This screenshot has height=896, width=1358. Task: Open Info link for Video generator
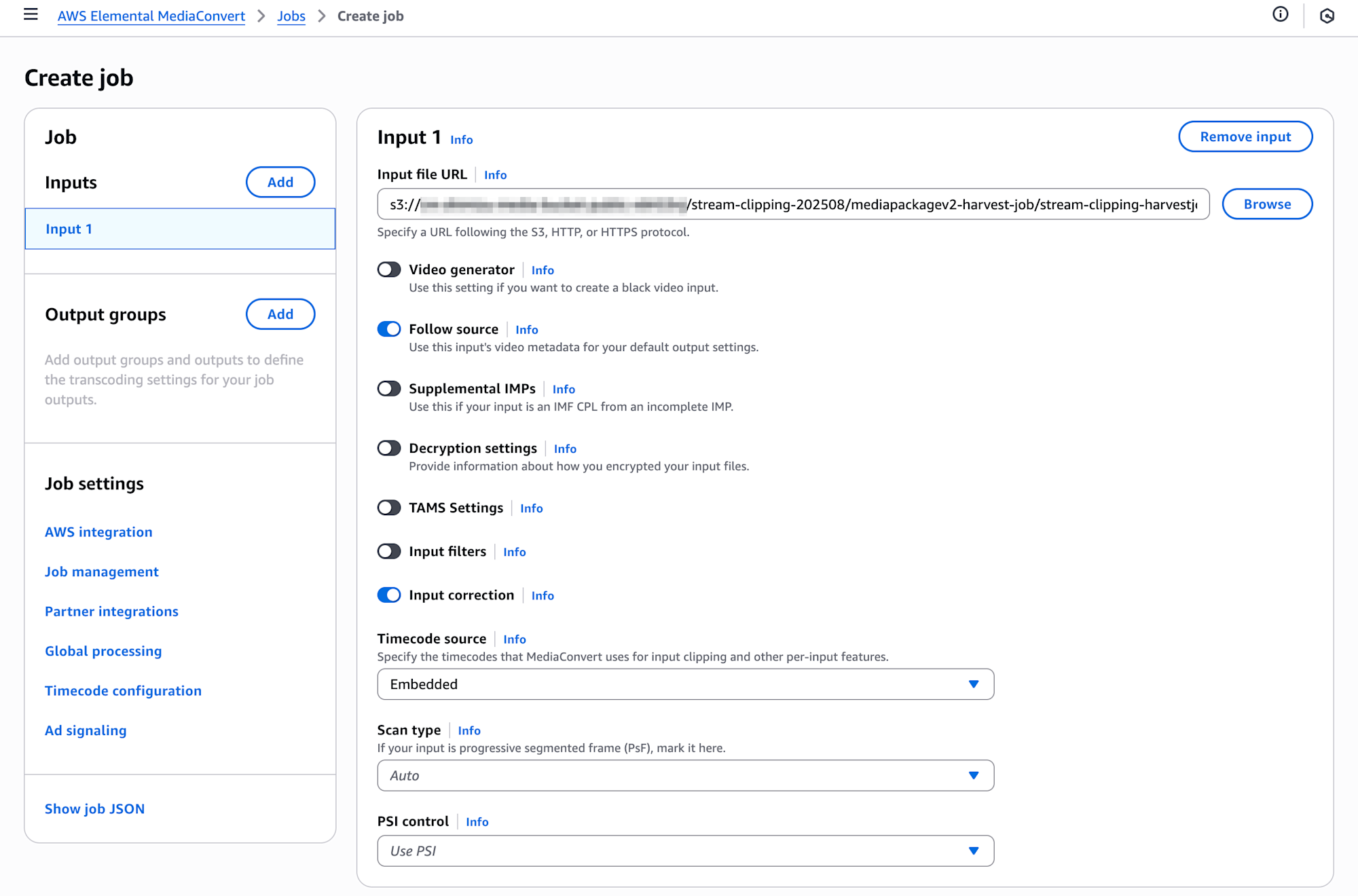(543, 270)
